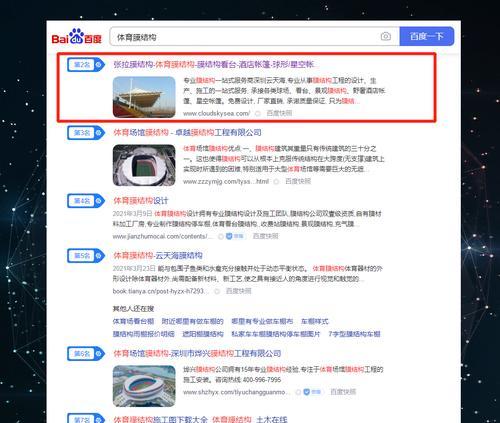Screen dimensions: 500x423
Task: Search related term 膜结构雨棚报价明细
Action: coord(143,334)
